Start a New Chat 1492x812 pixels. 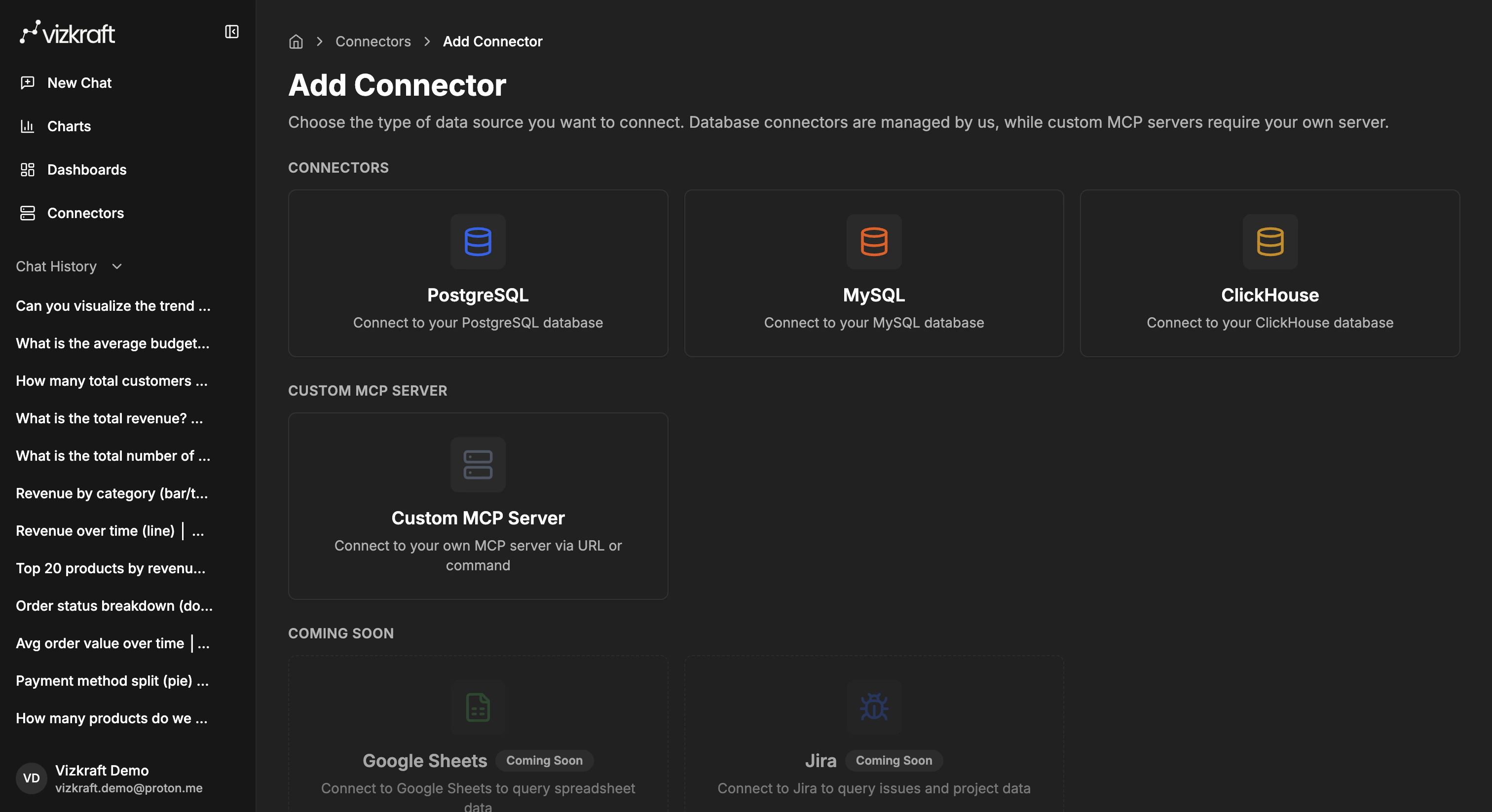click(79, 82)
